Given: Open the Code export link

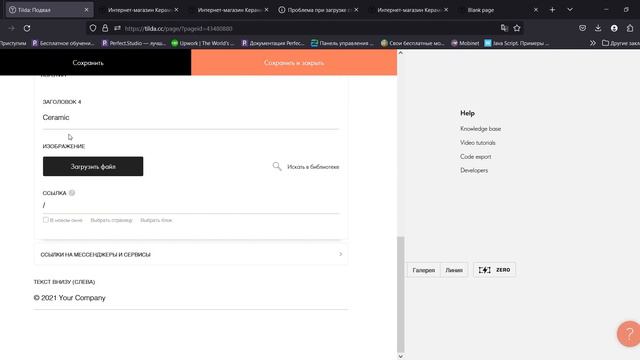Looking at the screenshot, I should point(476,156).
